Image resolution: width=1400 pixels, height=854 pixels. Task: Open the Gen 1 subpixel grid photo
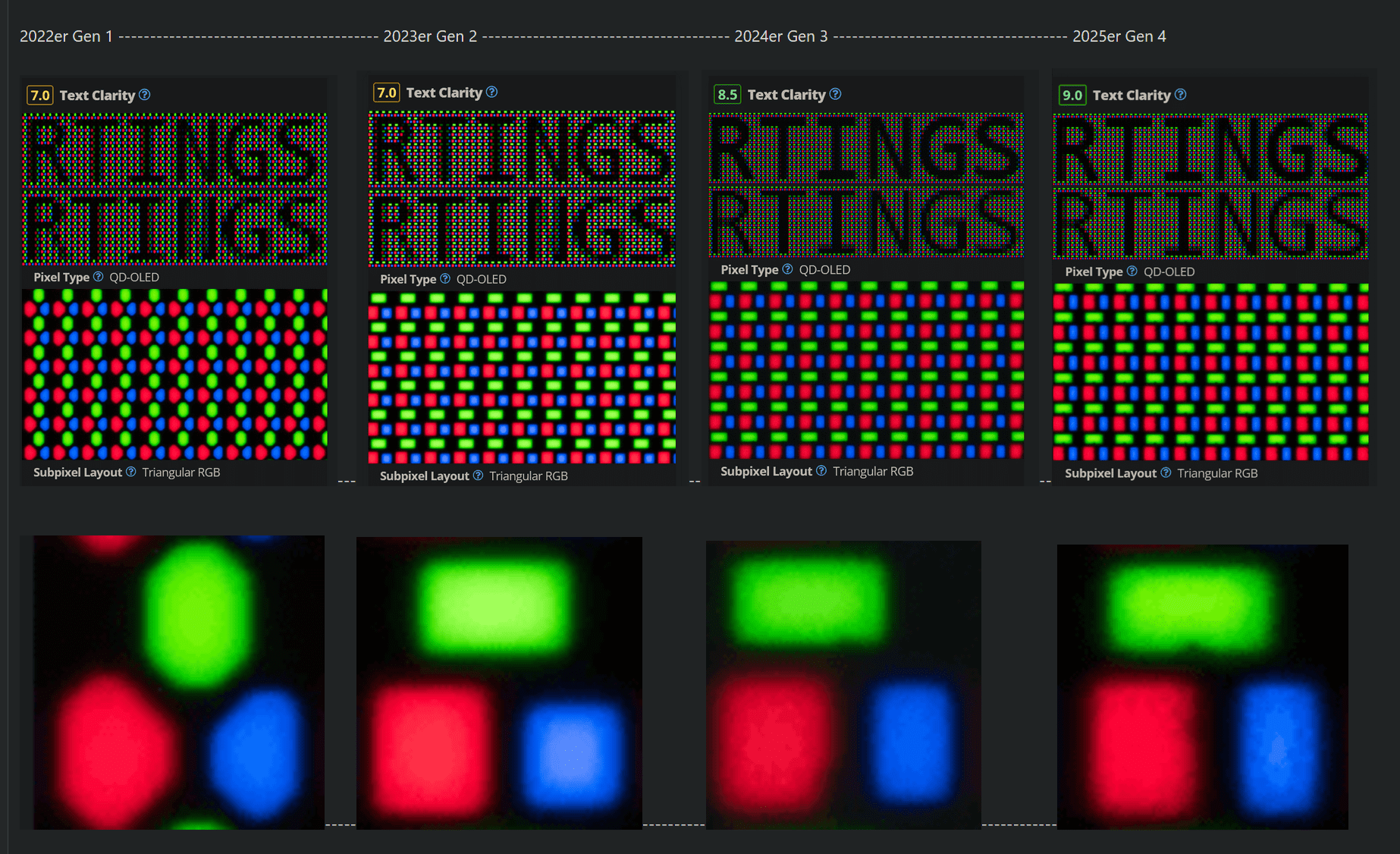point(175,375)
